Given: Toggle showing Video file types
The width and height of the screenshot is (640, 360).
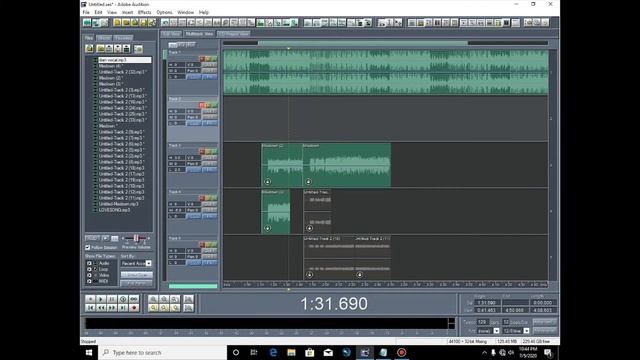Looking at the screenshot, I should (89, 275).
